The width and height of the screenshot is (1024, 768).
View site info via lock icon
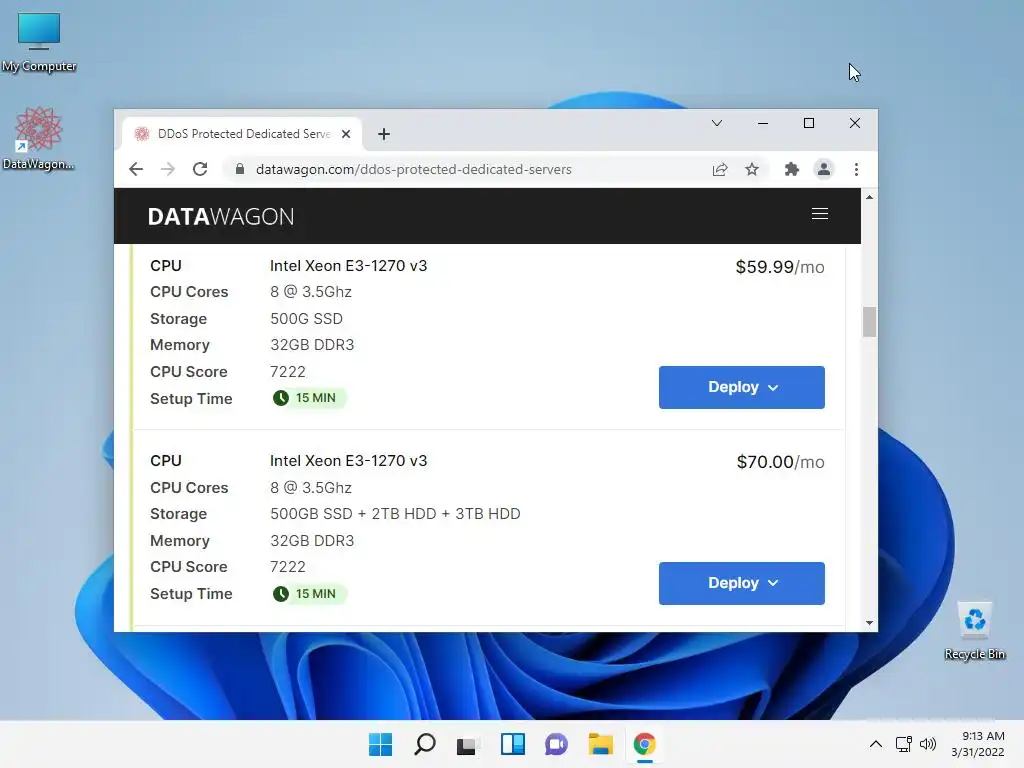point(240,169)
